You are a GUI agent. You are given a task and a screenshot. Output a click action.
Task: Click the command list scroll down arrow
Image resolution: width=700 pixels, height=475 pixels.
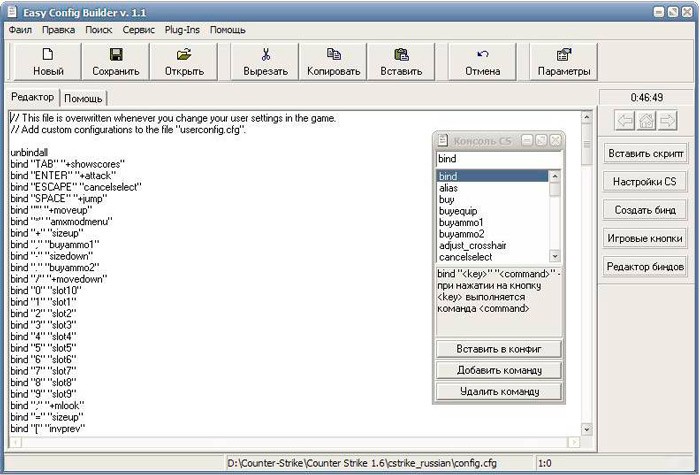click(554, 257)
